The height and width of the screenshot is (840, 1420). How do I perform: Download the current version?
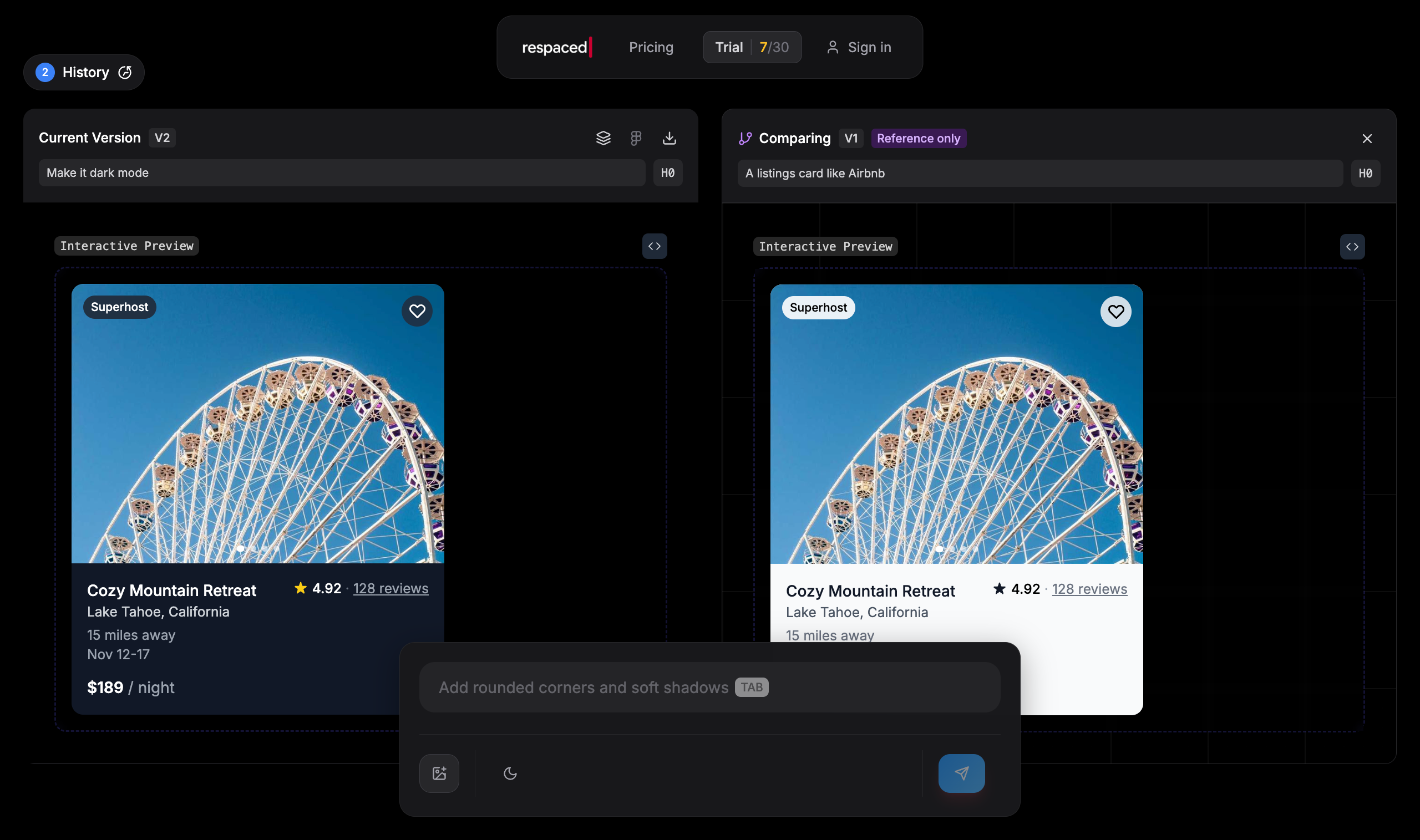[670, 138]
